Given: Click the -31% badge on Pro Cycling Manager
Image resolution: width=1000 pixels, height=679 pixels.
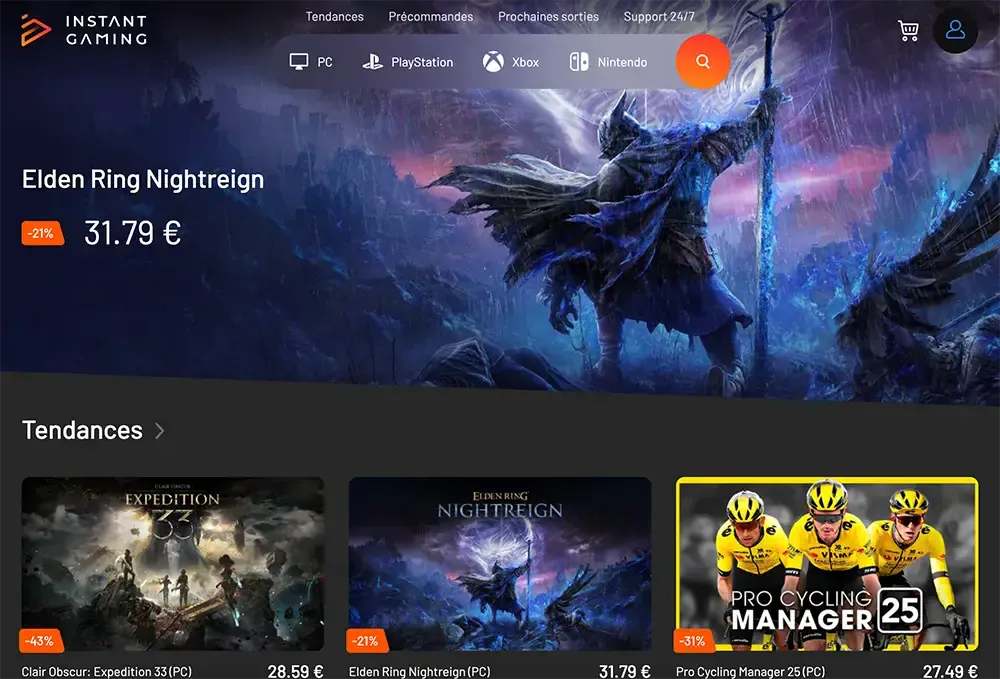Looking at the screenshot, I should point(694,641).
